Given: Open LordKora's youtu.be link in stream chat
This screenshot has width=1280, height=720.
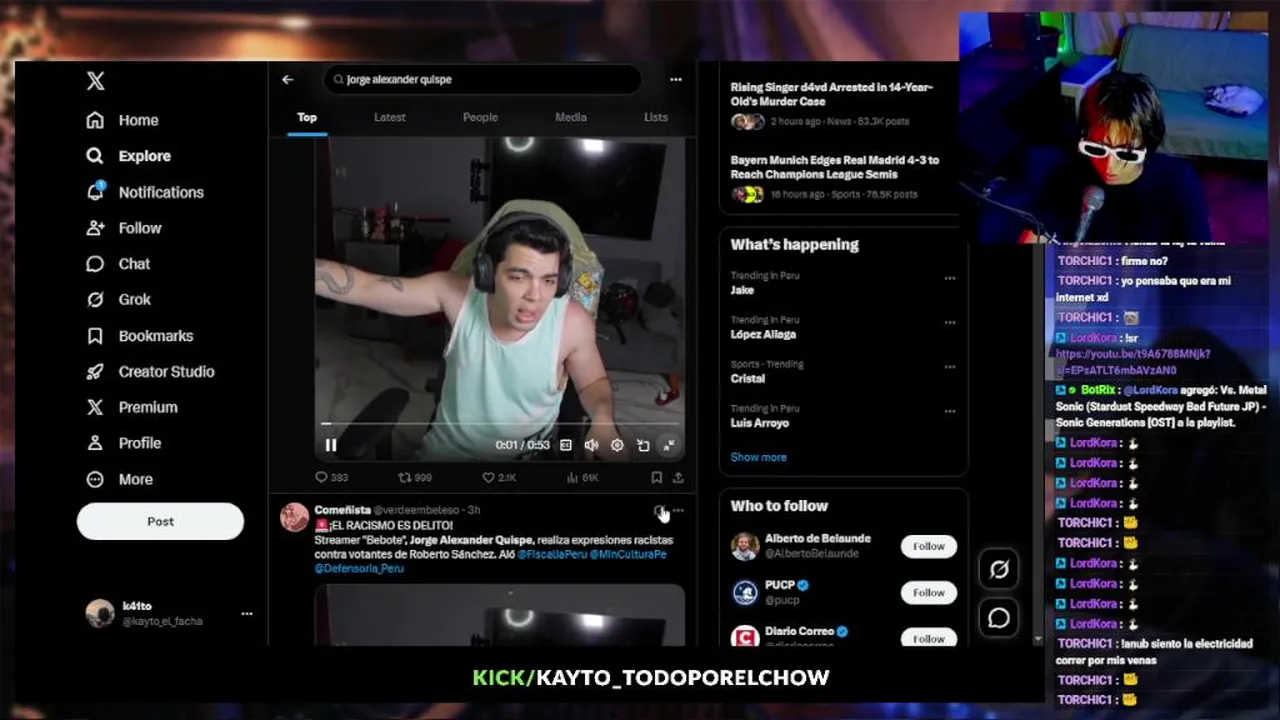Looking at the screenshot, I should 1132,361.
